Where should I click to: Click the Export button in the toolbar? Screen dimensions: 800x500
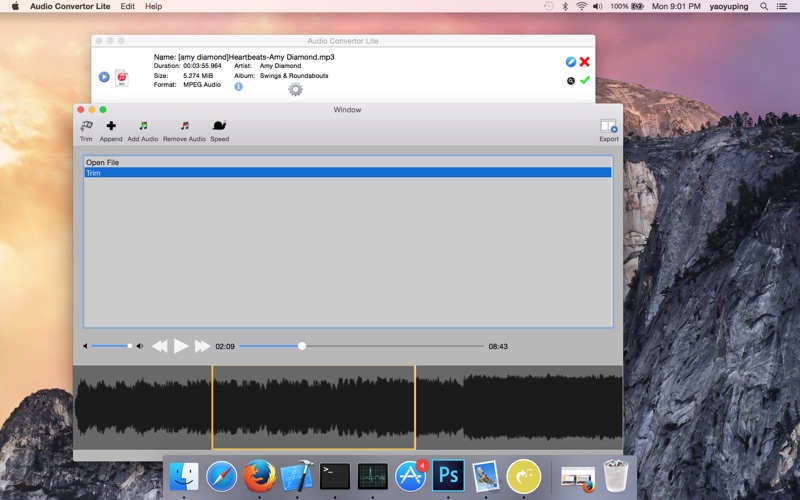[609, 131]
